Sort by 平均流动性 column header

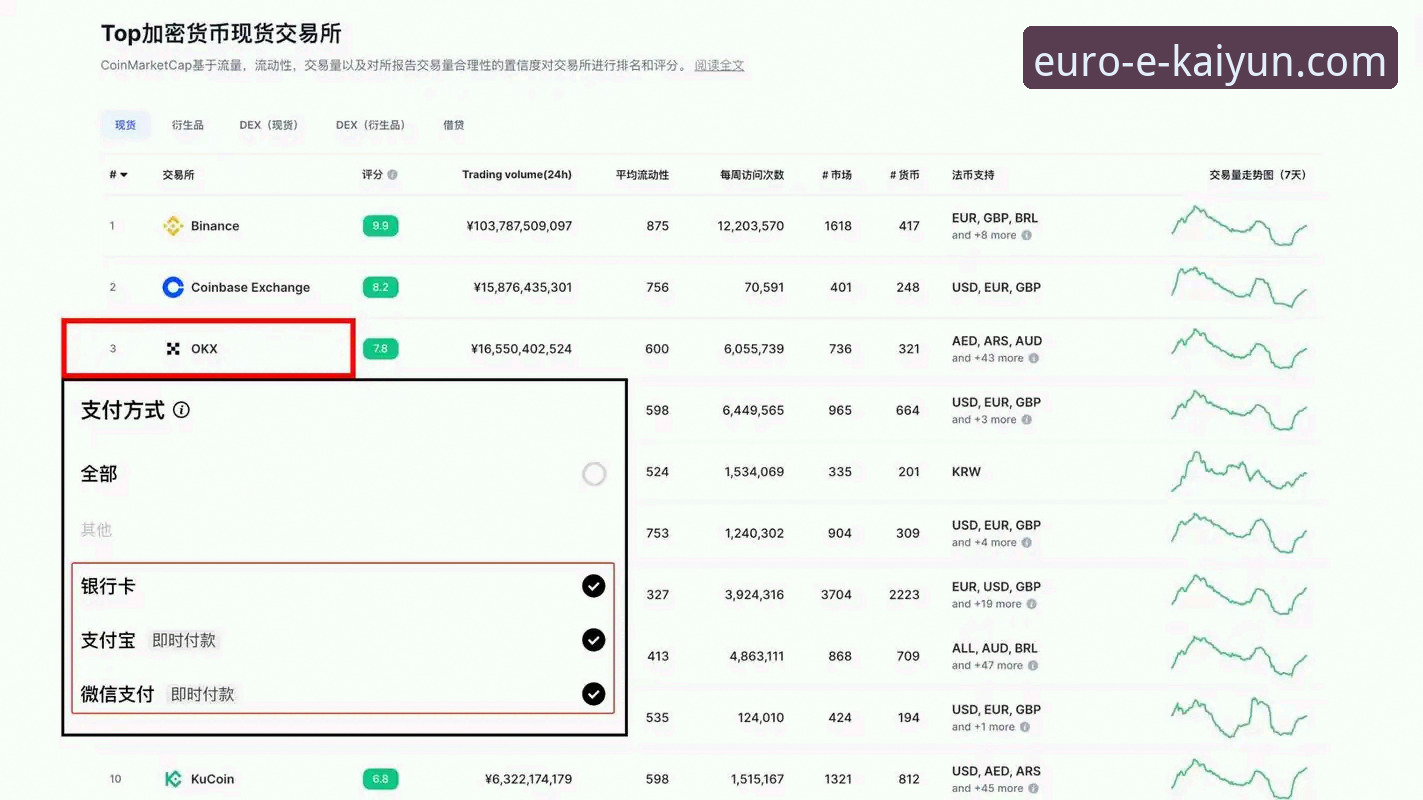[x=642, y=175]
